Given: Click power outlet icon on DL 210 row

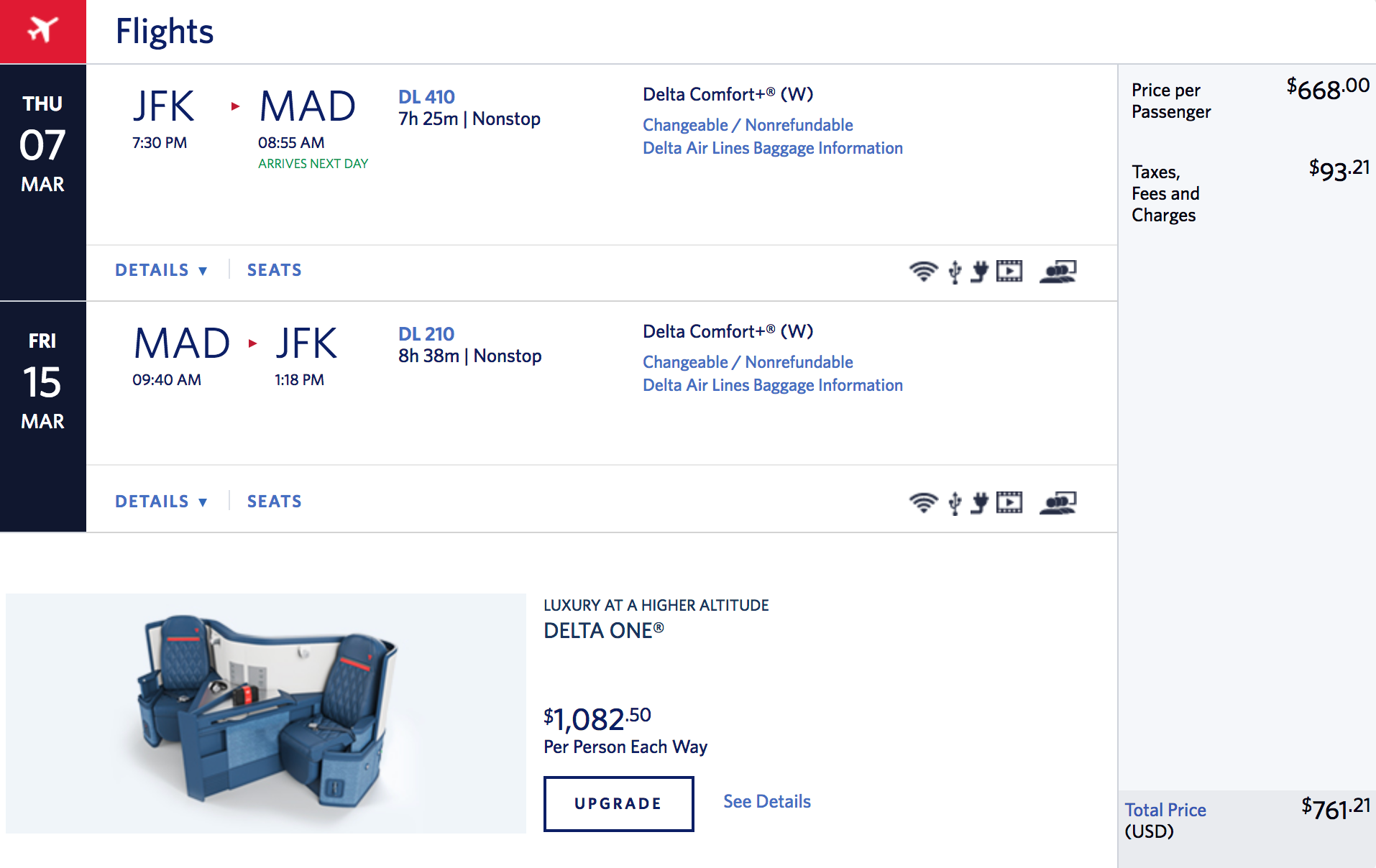Looking at the screenshot, I should coord(979,502).
